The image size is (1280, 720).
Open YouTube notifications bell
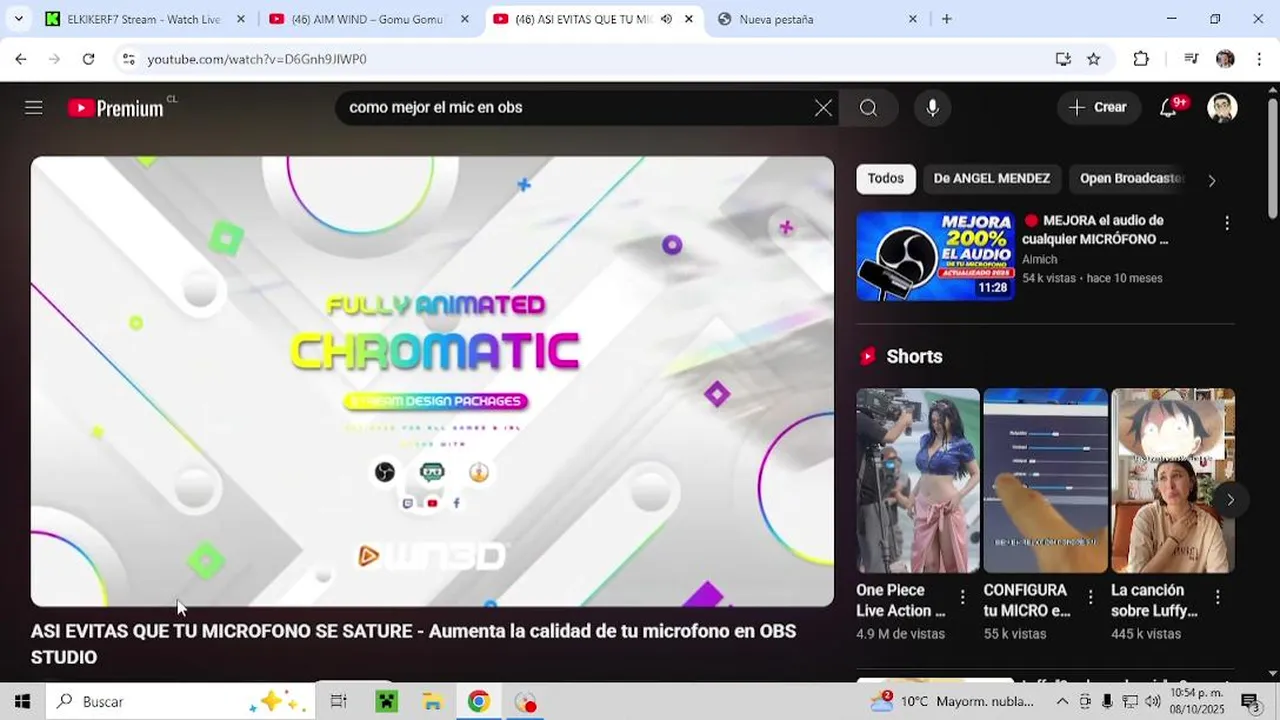point(1168,108)
